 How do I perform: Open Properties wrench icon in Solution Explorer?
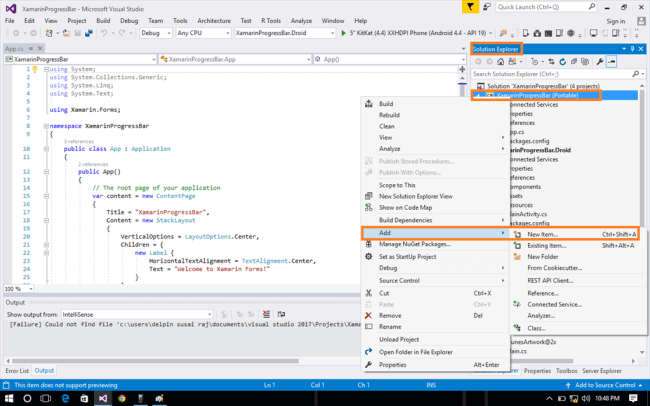click(599, 61)
